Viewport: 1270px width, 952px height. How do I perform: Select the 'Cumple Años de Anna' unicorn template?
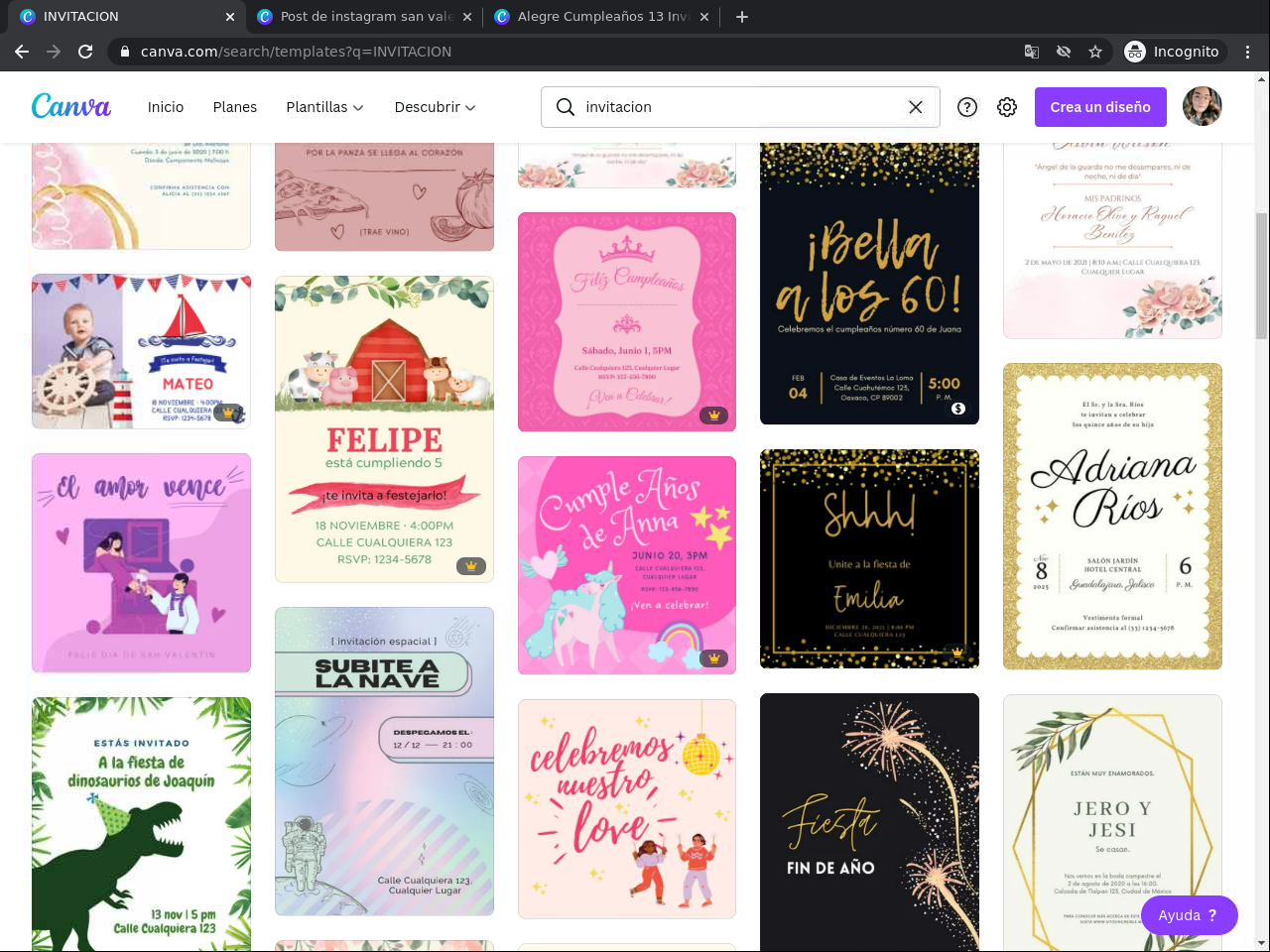[x=627, y=565]
